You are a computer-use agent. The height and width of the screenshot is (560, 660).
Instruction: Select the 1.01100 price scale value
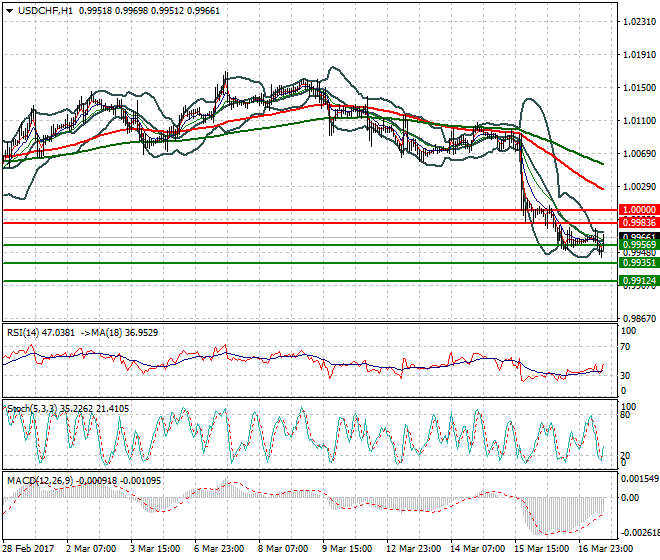pyautogui.click(x=639, y=121)
